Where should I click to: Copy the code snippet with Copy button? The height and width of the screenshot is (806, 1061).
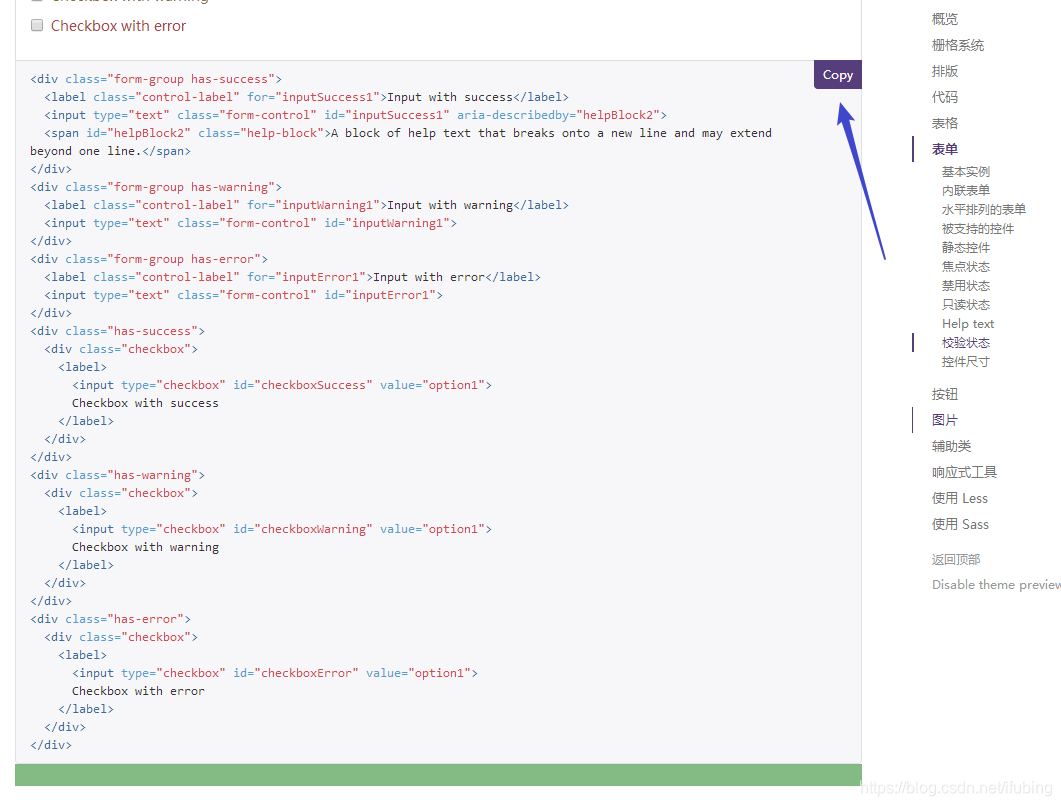click(x=838, y=75)
